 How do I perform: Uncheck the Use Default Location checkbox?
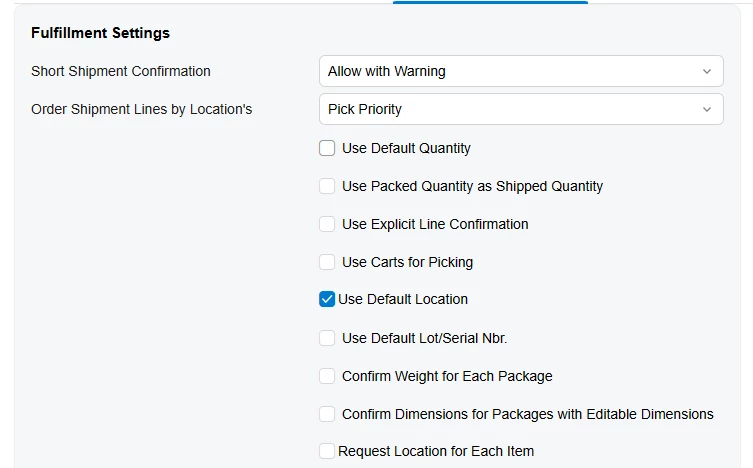pos(327,299)
